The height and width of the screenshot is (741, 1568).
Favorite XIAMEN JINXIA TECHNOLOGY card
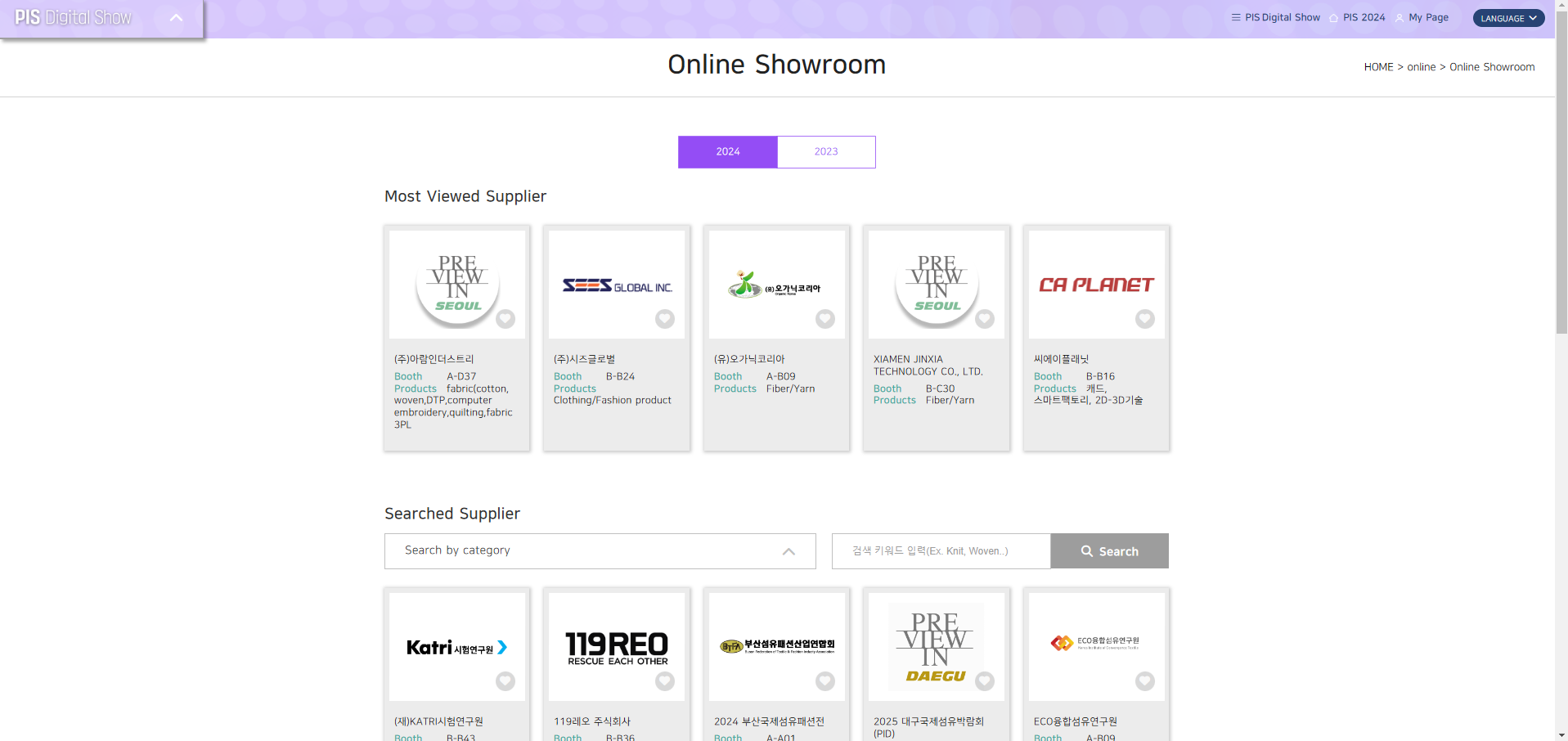pos(985,319)
